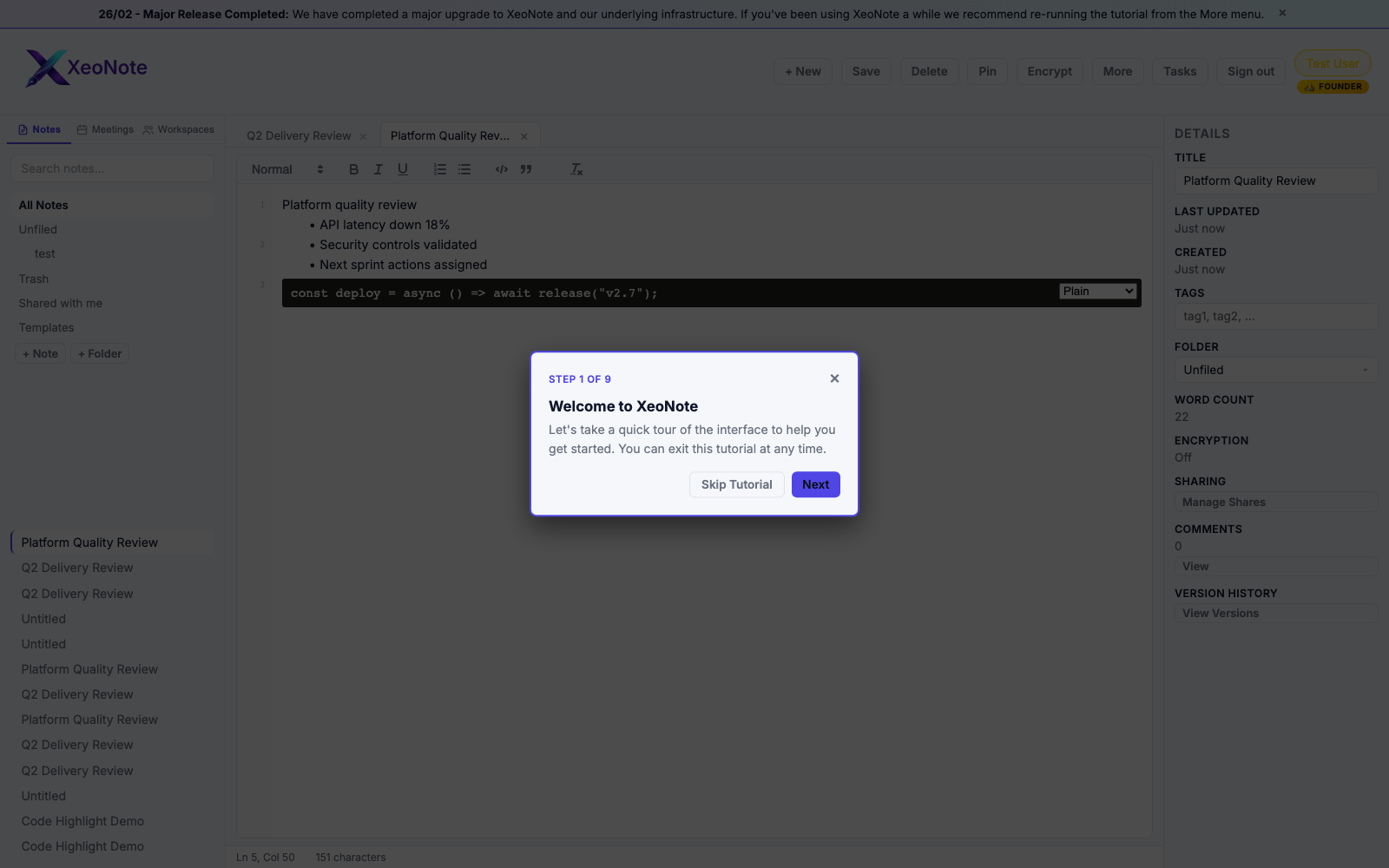Insert a bullet list
This screenshot has width=1389, height=868.
[x=464, y=169]
